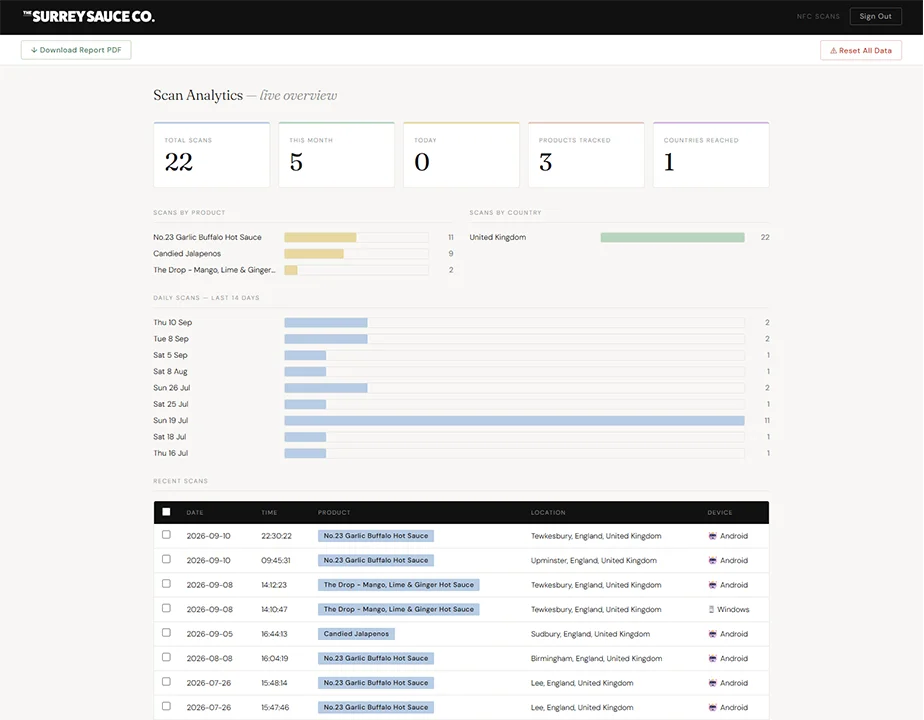Screen dimensions: 924x720
Task: Click the No.23 Garlic Buffalo tag in the 22:30:22 row
Action: point(376,536)
